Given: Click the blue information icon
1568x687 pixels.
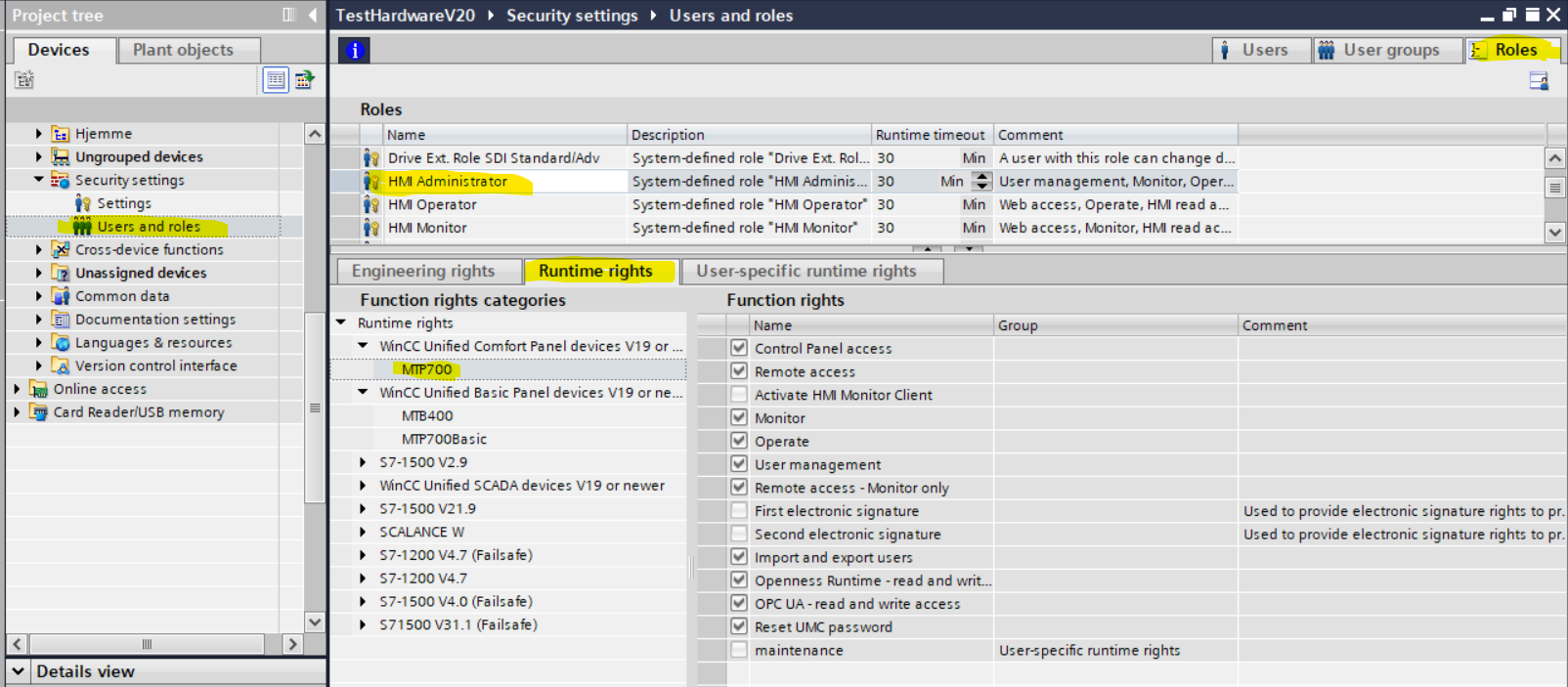Looking at the screenshot, I should coord(354,51).
